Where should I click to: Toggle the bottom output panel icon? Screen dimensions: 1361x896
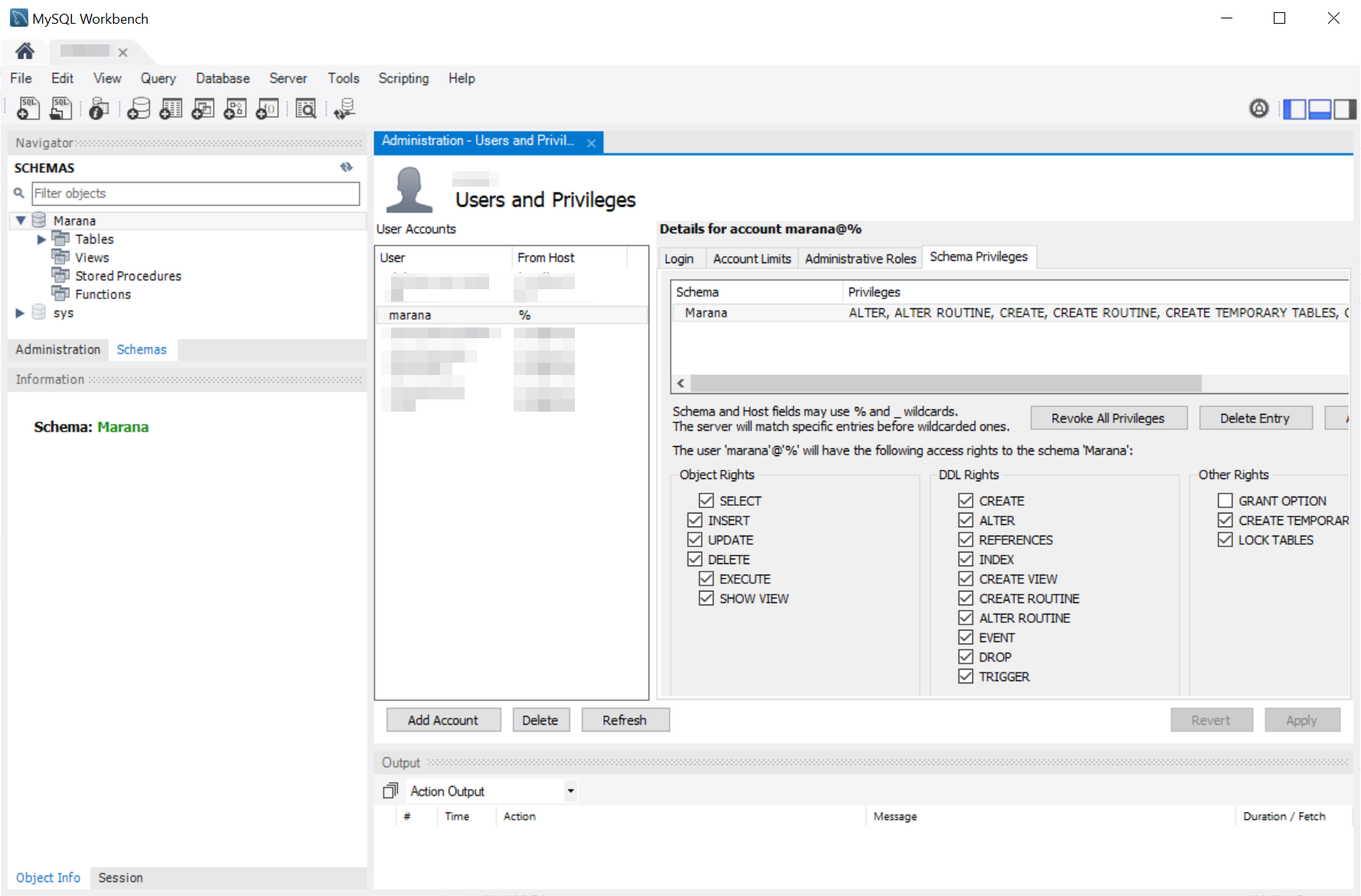click(1320, 109)
